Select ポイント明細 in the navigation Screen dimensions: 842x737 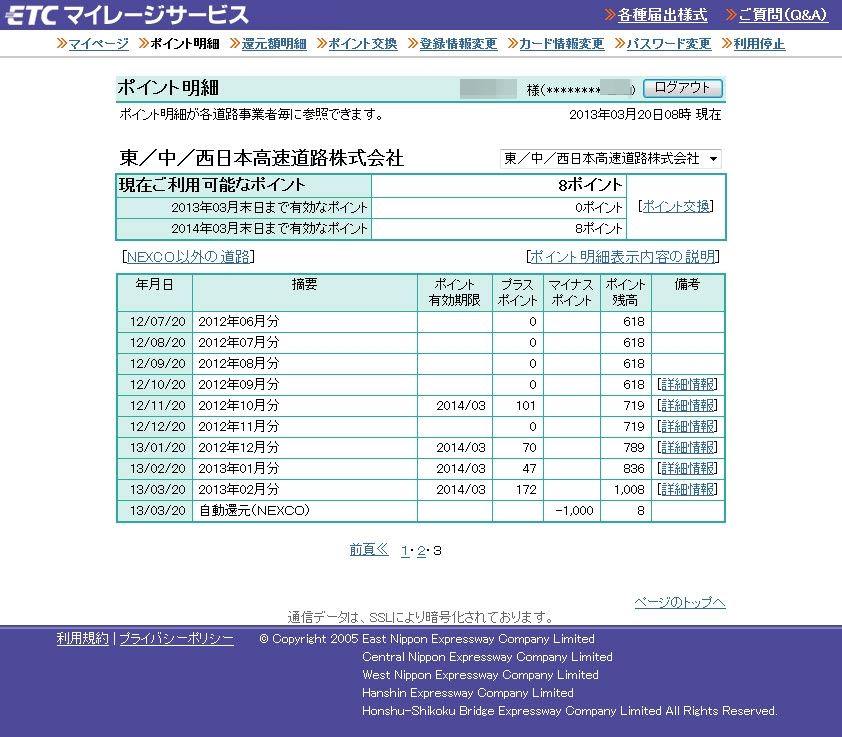point(185,44)
